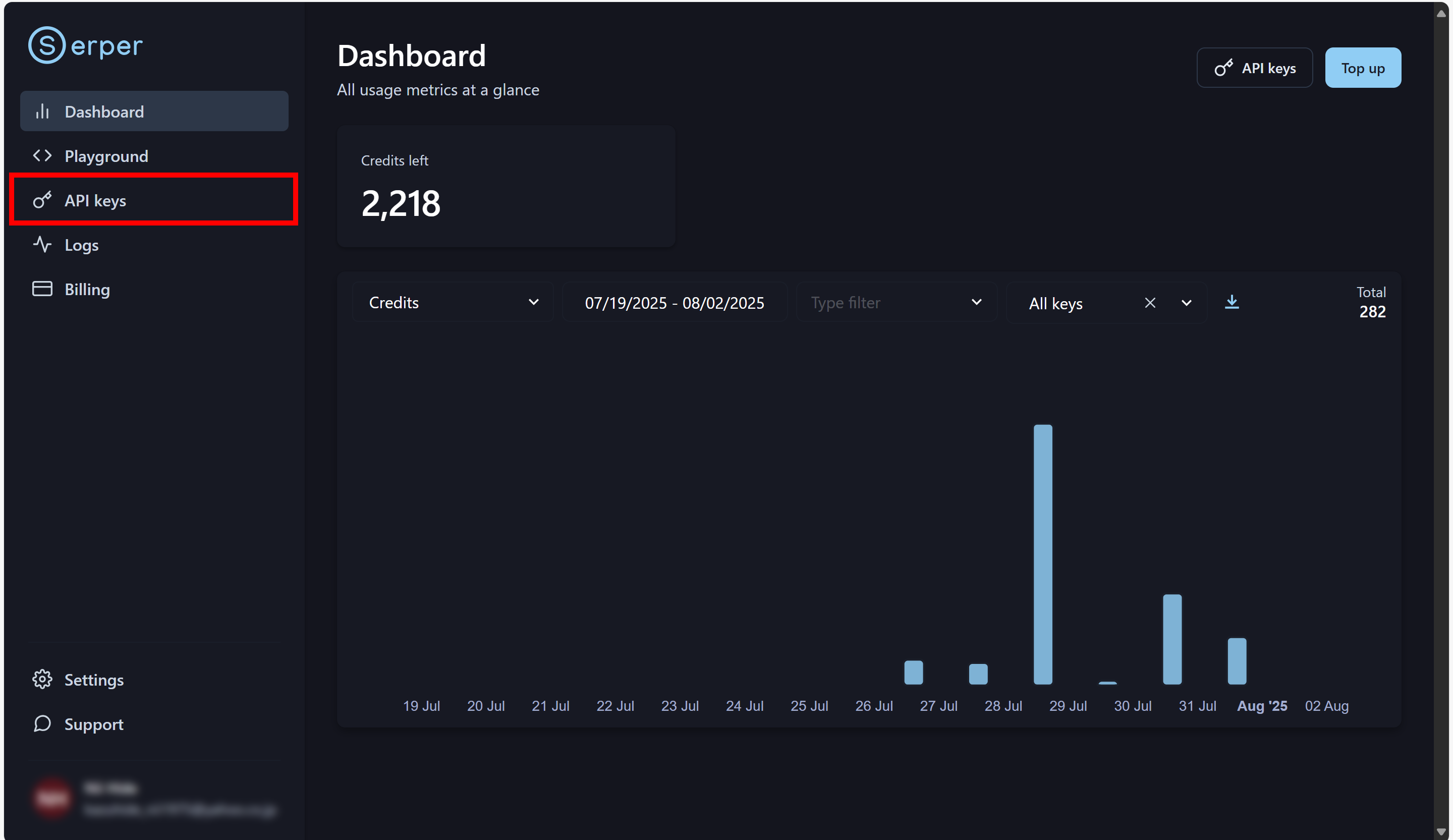Click the date range field 07/19/2025 - 08/02/2025

[674, 303]
